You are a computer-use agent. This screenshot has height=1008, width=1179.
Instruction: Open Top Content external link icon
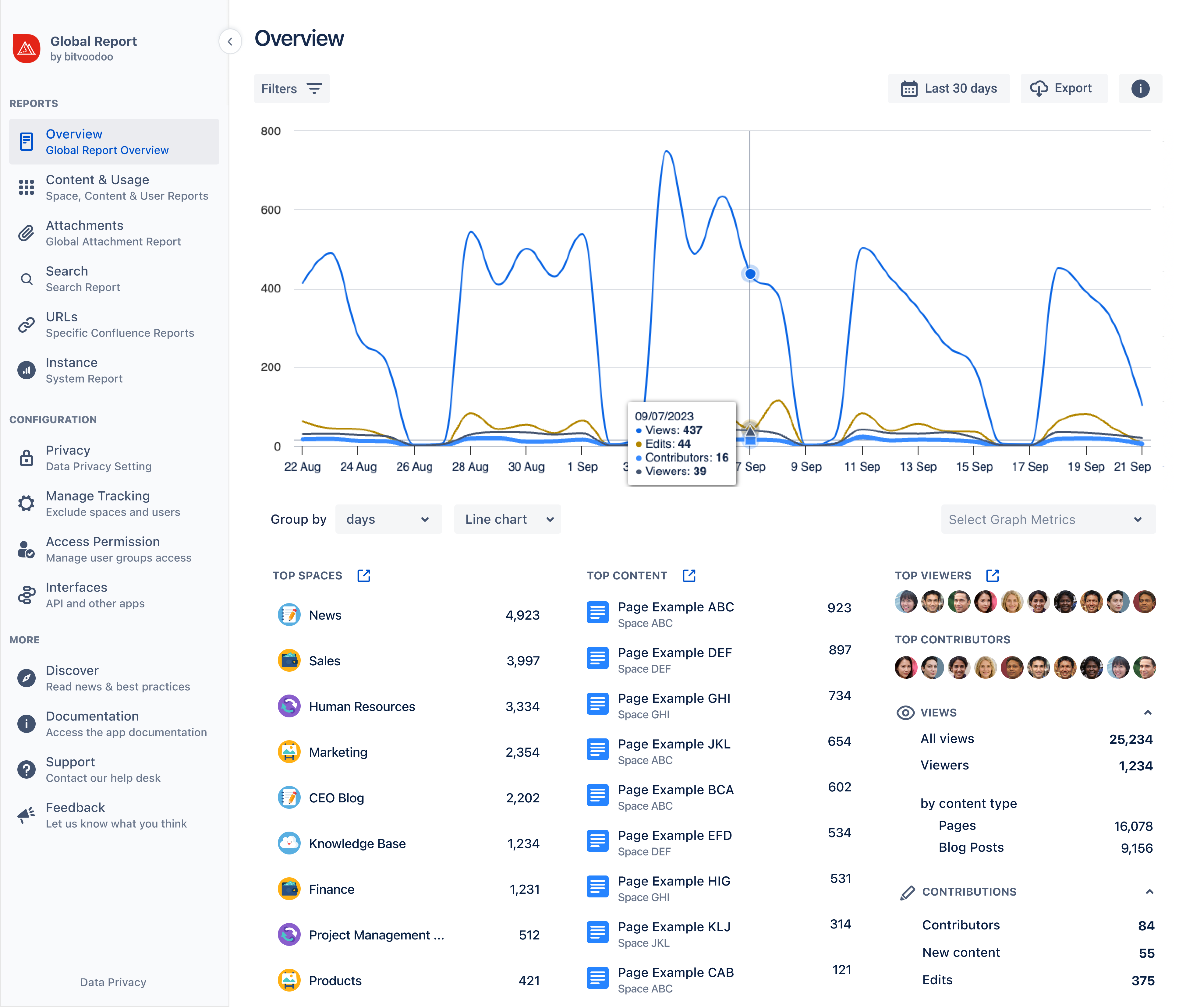click(x=689, y=576)
